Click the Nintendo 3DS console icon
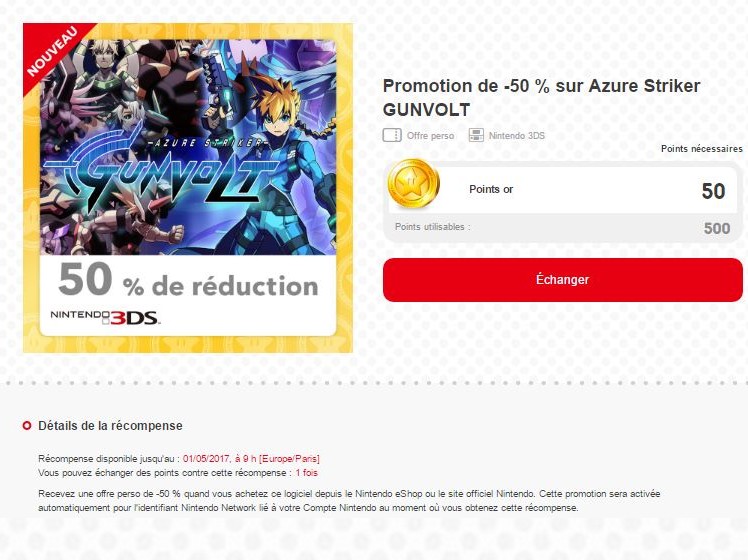This screenshot has height=560, width=748. point(476,135)
